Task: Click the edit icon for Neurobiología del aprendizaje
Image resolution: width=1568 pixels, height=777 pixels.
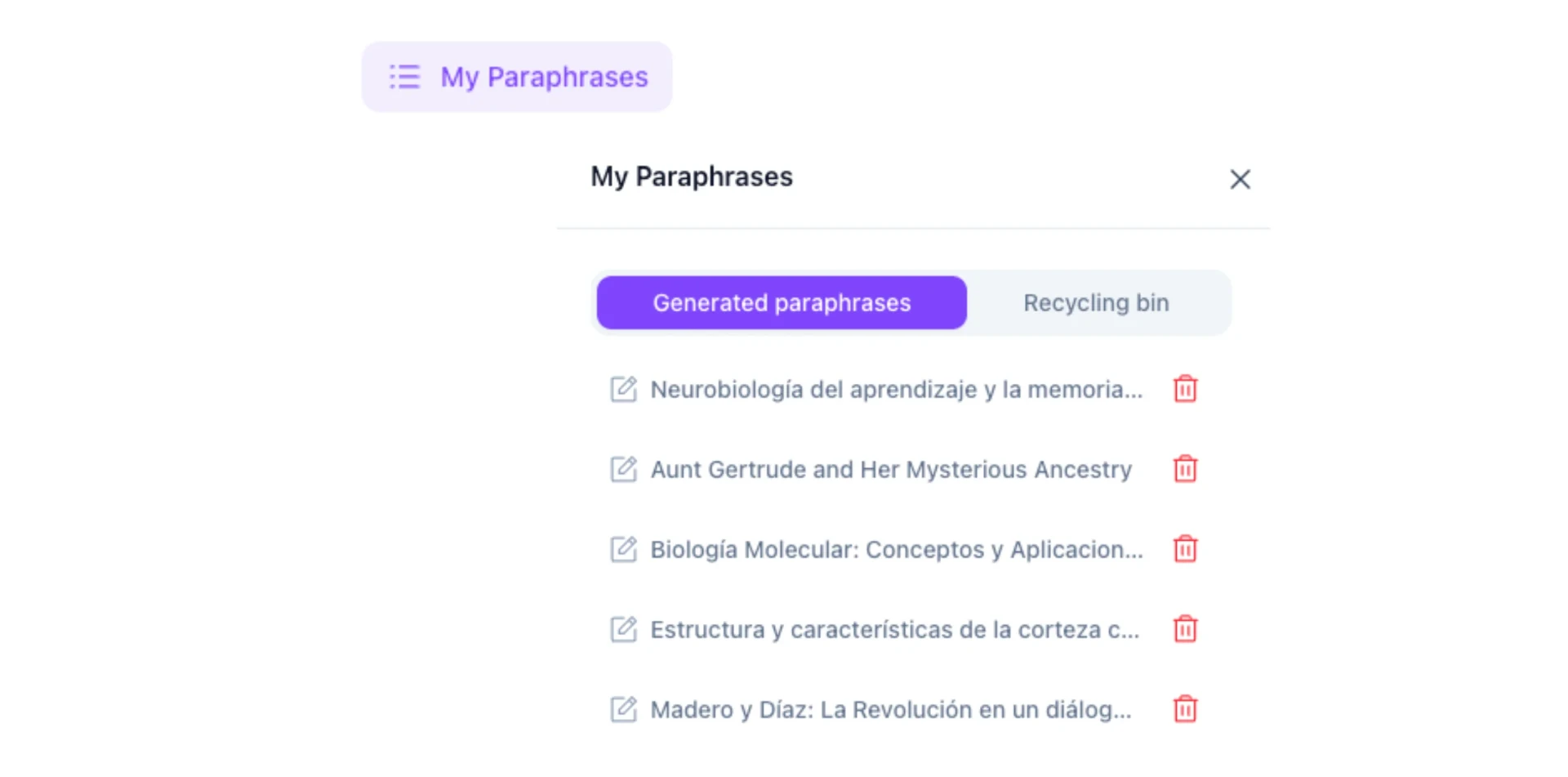Action: 623,390
